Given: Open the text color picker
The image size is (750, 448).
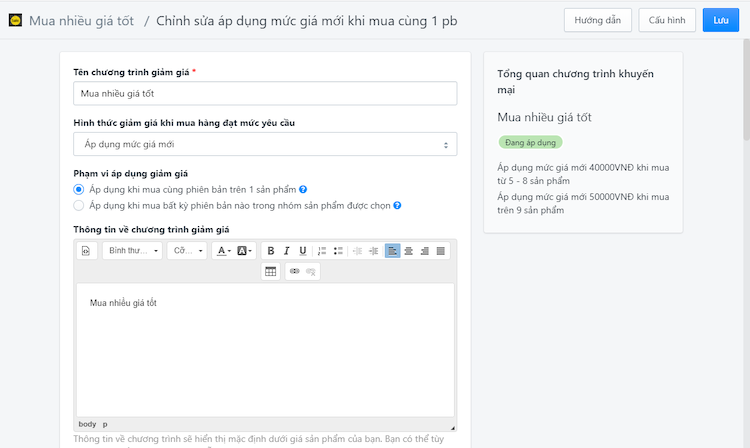Looking at the screenshot, I should [x=224, y=251].
